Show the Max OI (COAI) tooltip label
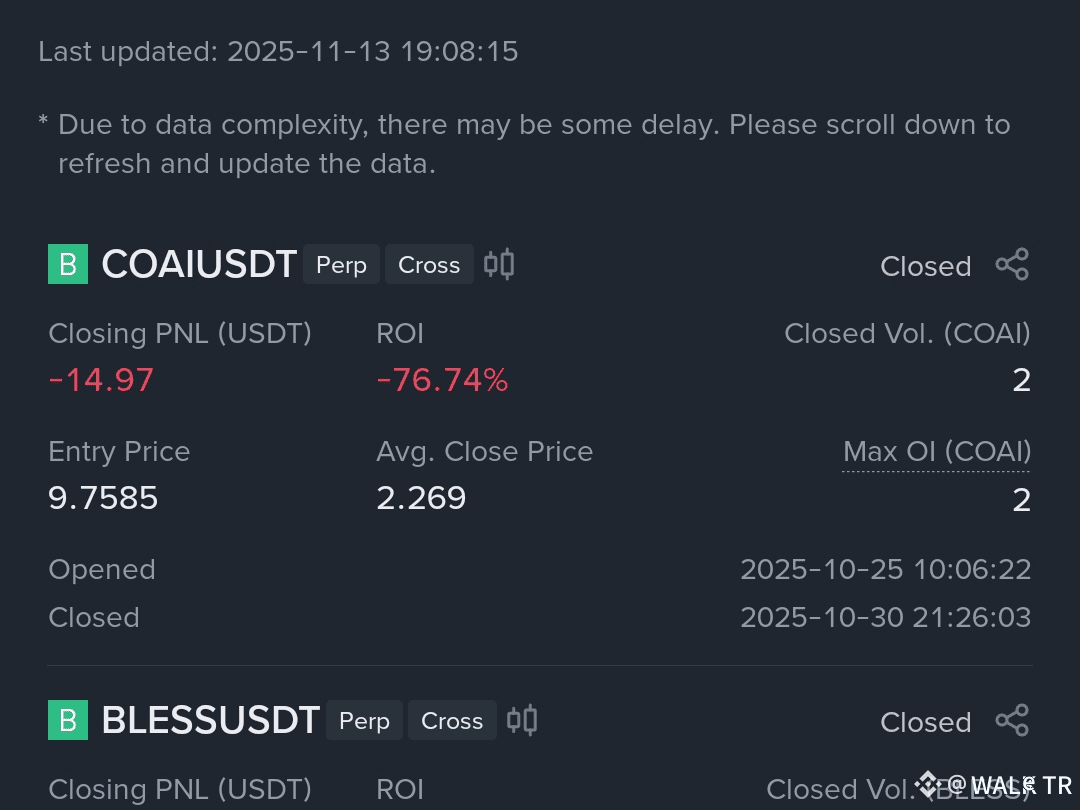 (937, 453)
